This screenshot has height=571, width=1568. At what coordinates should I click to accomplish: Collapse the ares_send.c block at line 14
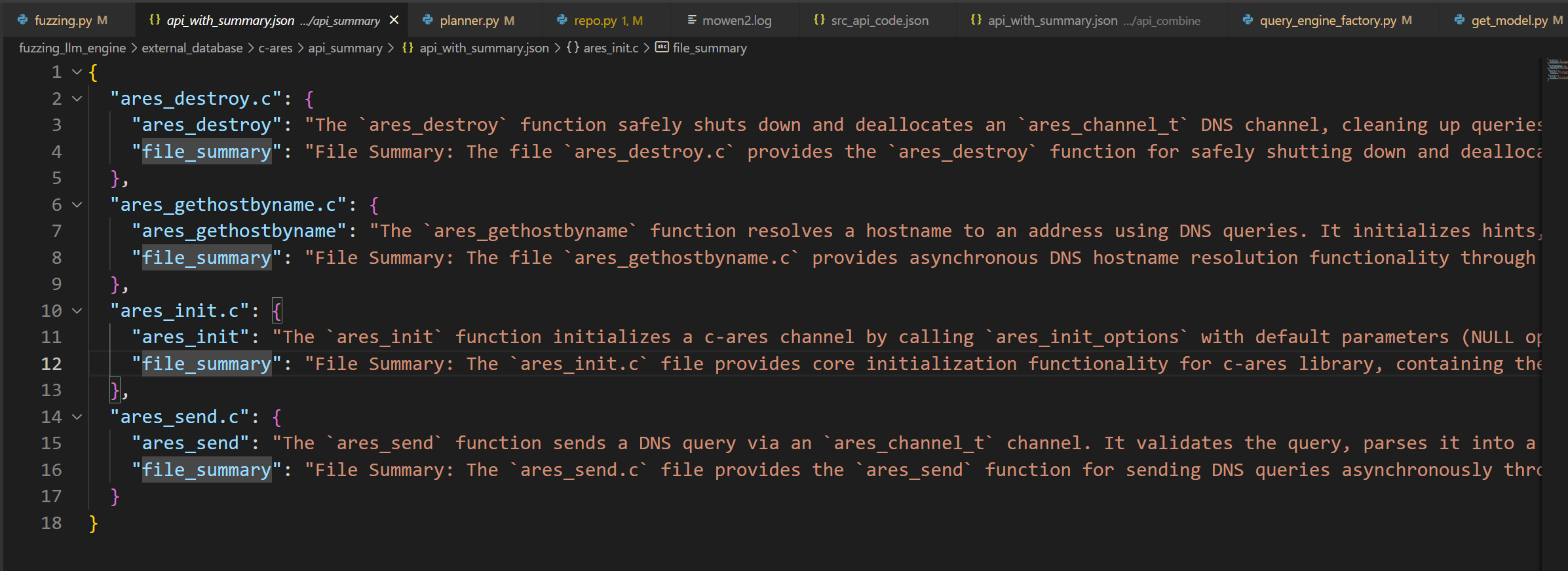pos(77,417)
